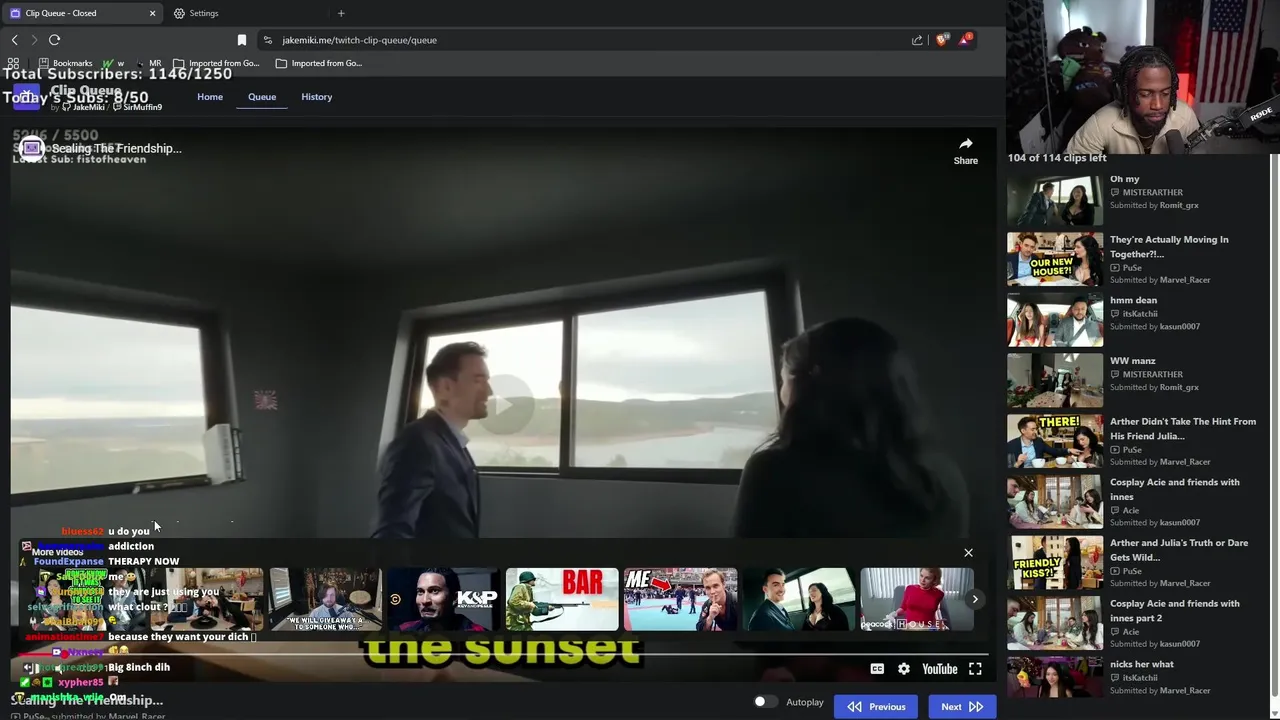
Task: Open the video player settings gear
Action: (x=904, y=669)
